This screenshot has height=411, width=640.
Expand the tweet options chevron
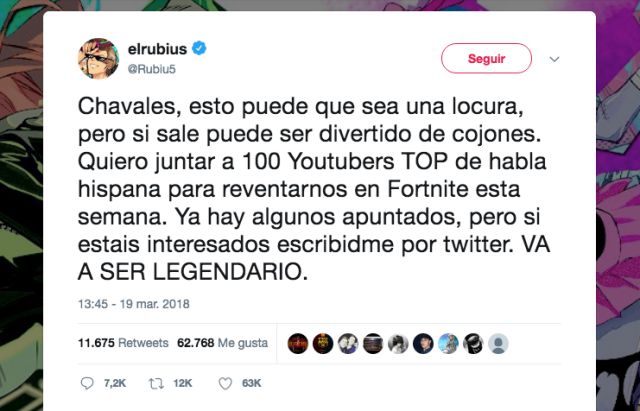[554, 59]
